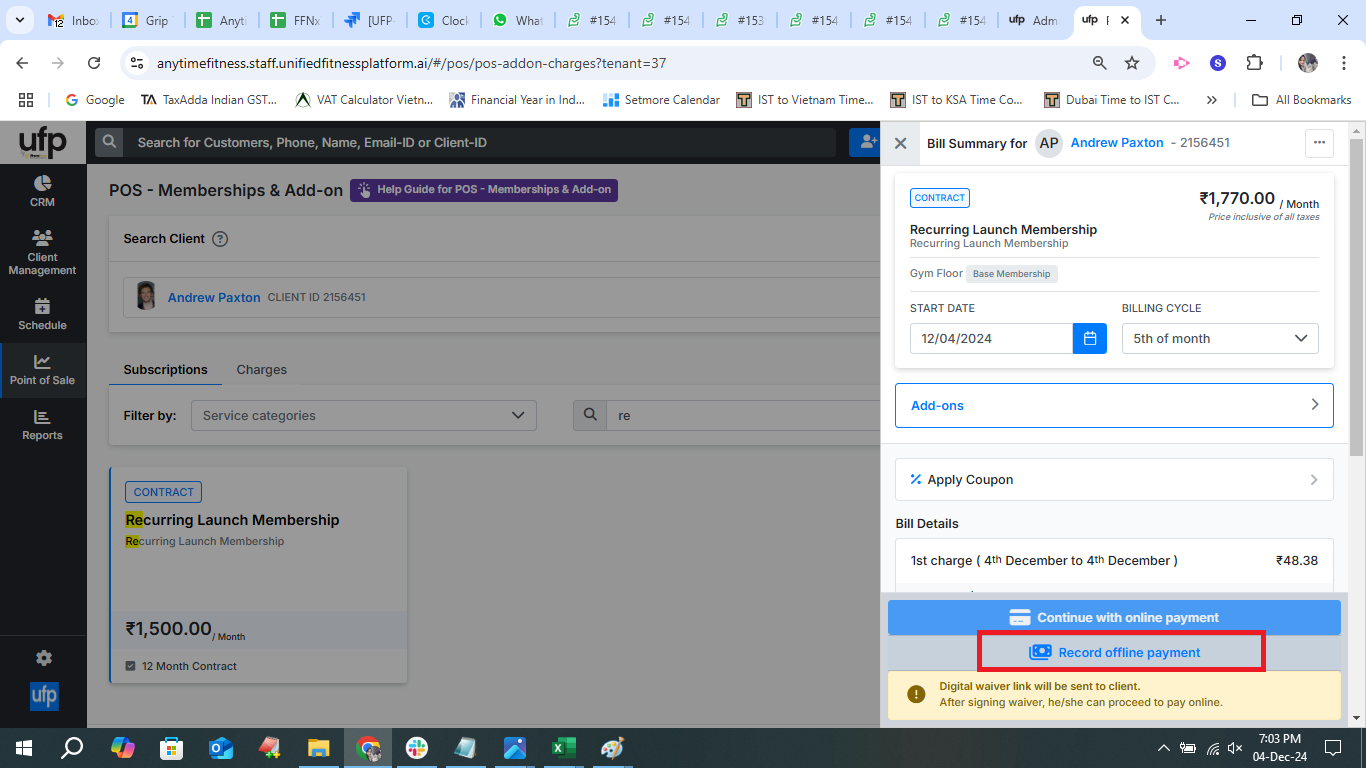Image resolution: width=1366 pixels, height=768 pixels.
Task: Close the Bill Summary panel
Action: coord(900,143)
